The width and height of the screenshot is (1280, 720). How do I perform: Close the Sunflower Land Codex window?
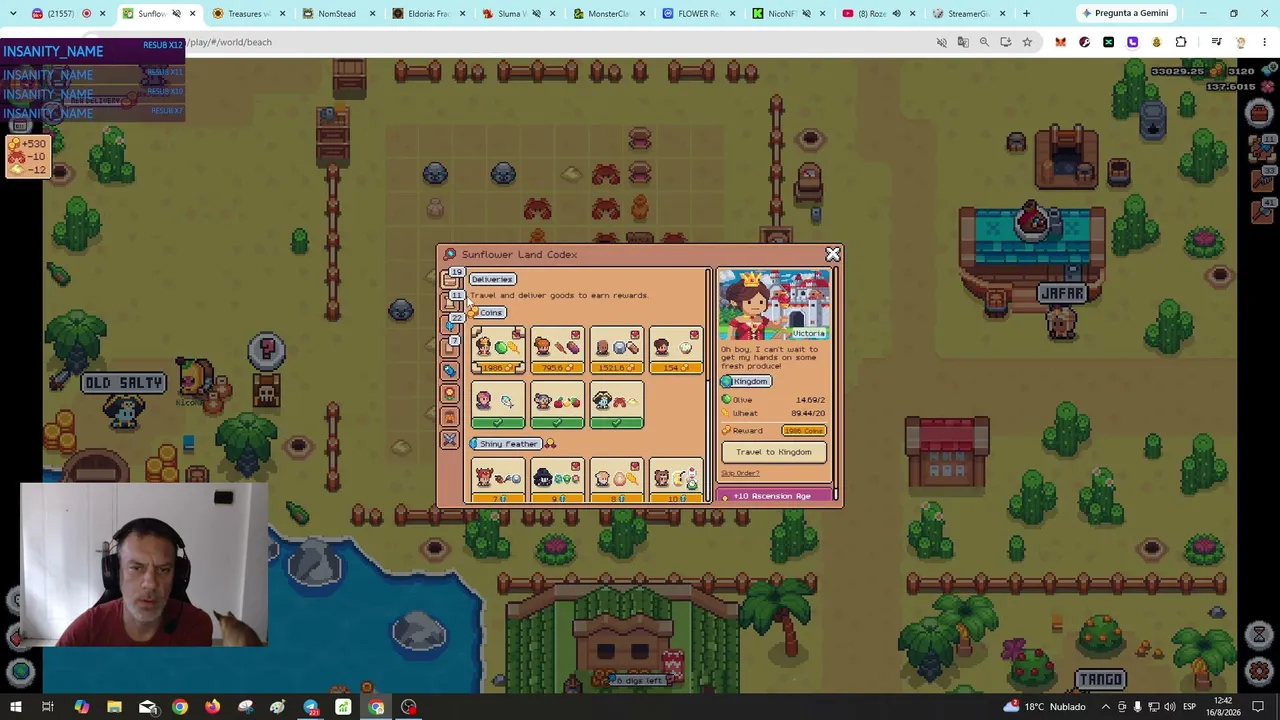tap(832, 254)
